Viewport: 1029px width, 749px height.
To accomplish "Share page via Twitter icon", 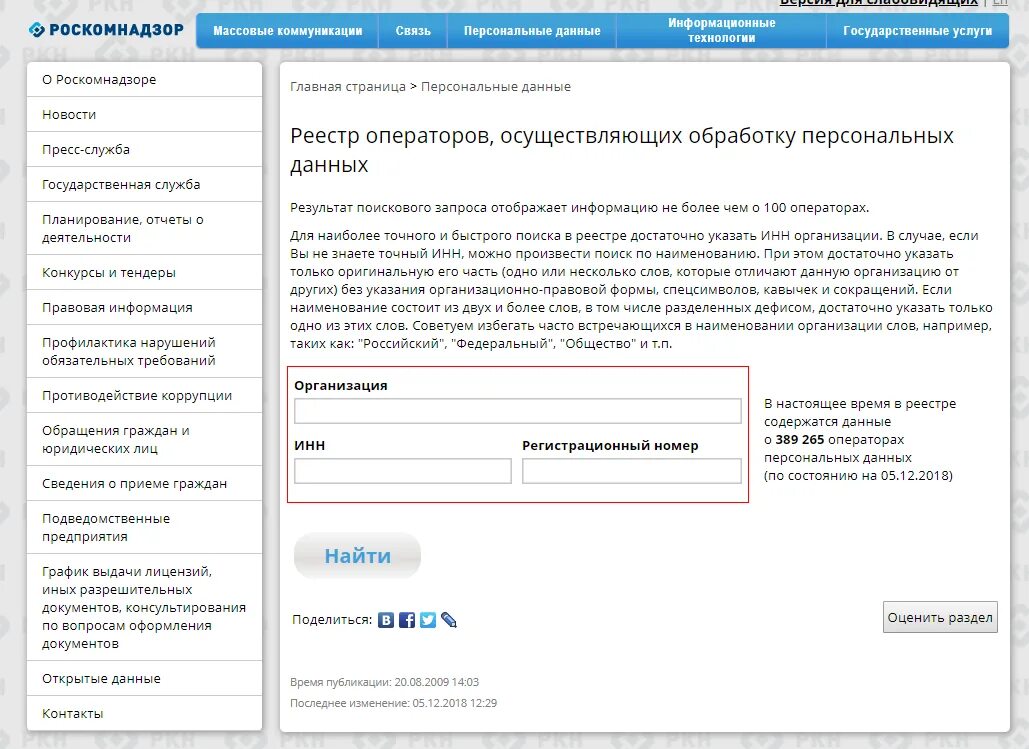I will pos(428,620).
